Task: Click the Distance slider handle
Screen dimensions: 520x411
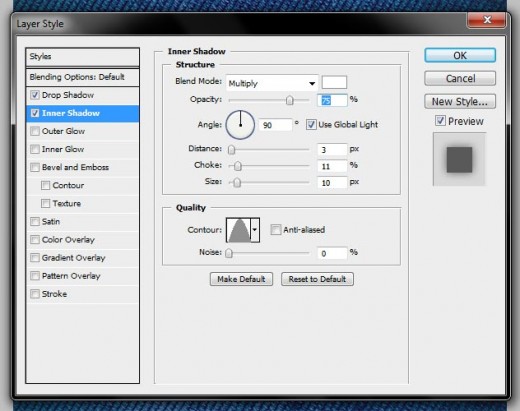Action: click(231, 150)
